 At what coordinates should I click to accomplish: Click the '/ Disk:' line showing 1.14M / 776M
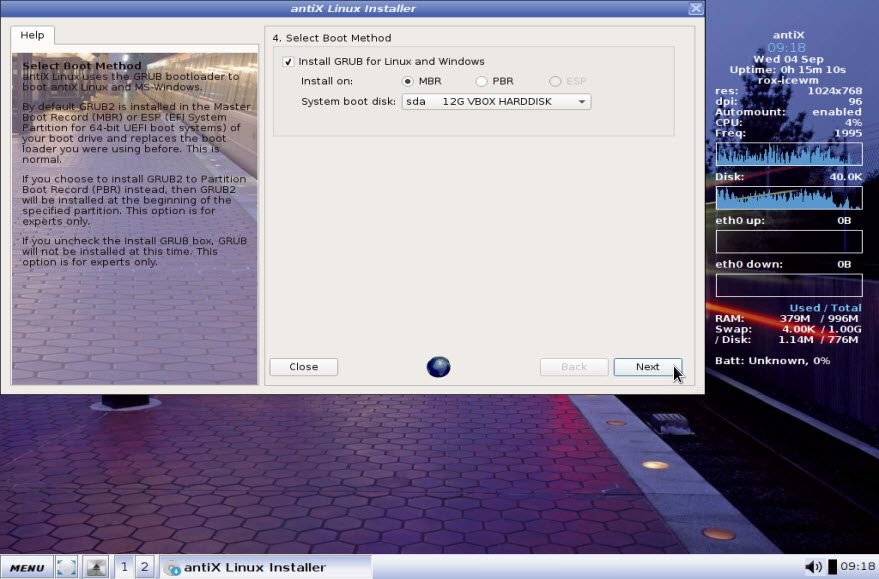(787, 340)
